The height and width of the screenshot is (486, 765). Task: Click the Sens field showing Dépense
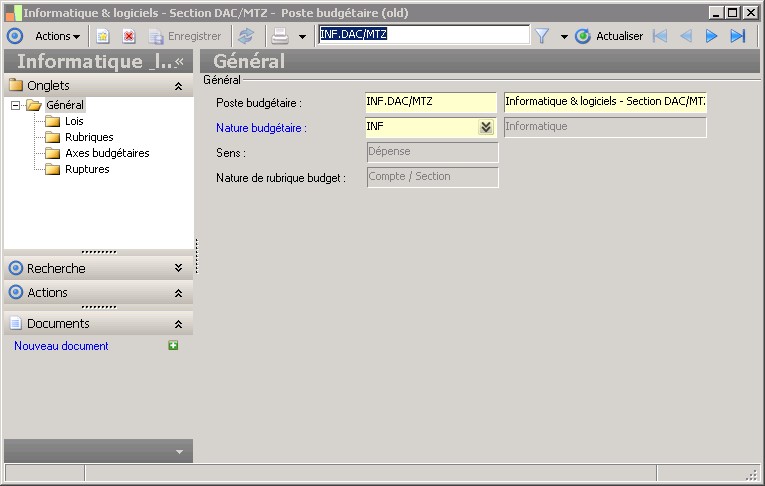click(x=432, y=152)
